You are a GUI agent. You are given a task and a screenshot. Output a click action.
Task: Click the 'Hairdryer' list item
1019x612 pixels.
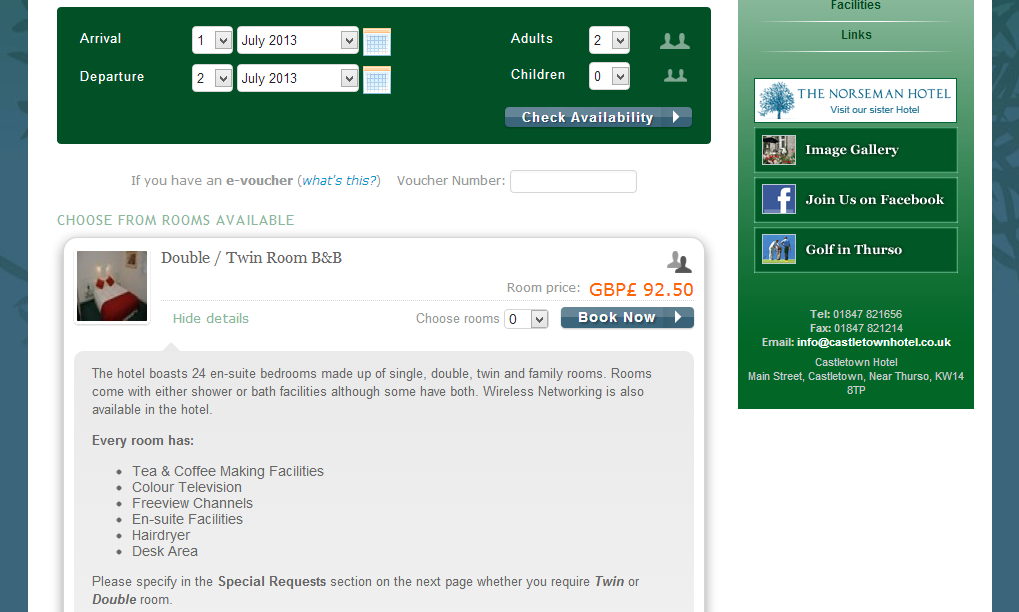point(161,535)
